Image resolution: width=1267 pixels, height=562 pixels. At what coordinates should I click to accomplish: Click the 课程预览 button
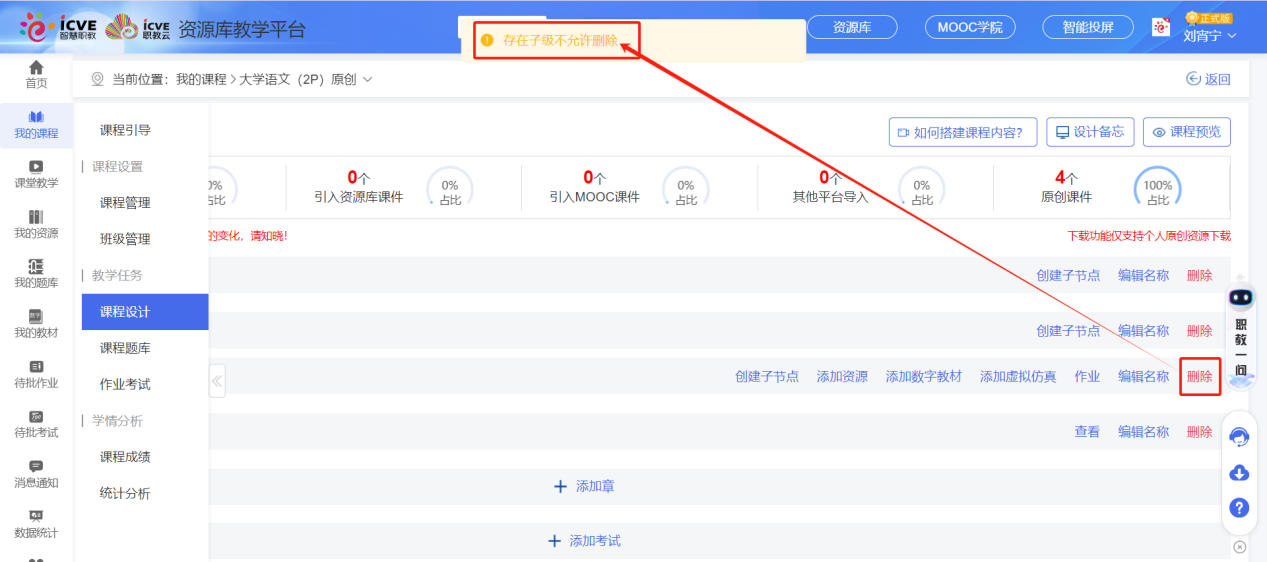1187,132
